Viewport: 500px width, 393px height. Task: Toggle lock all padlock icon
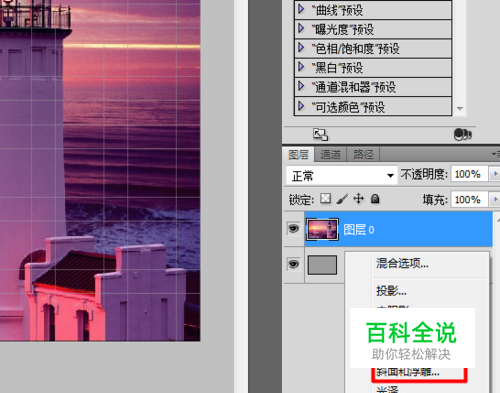(x=375, y=199)
